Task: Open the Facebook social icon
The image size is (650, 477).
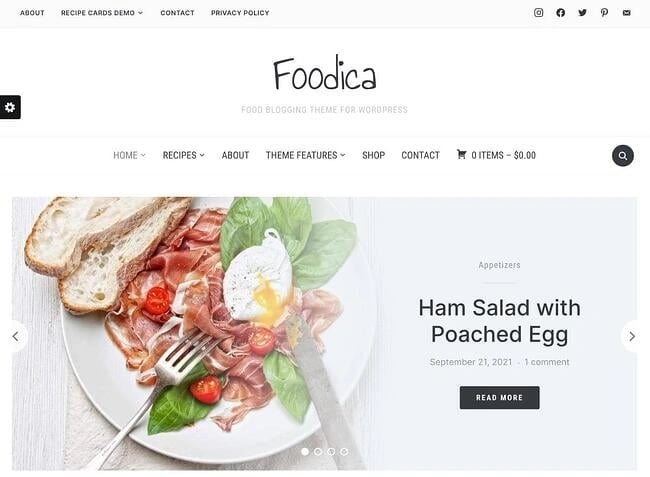Action: [x=560, y=12]
